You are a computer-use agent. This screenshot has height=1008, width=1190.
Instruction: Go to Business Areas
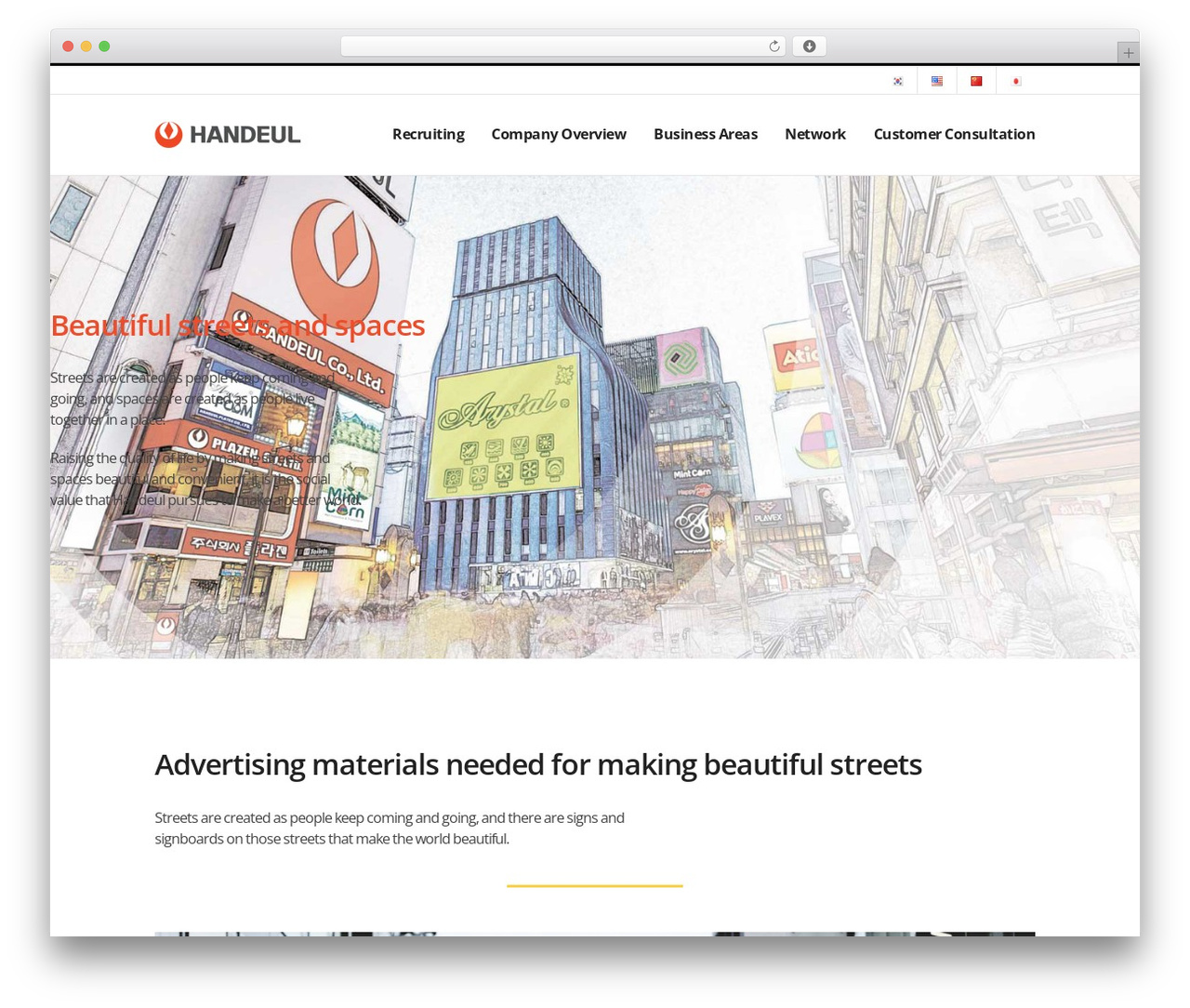pos(706,134)
